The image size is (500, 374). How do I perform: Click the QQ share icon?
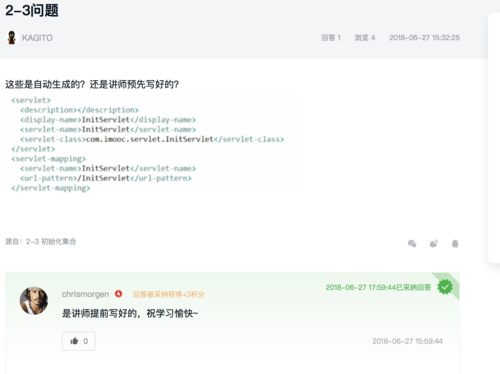tap(455, 244)
